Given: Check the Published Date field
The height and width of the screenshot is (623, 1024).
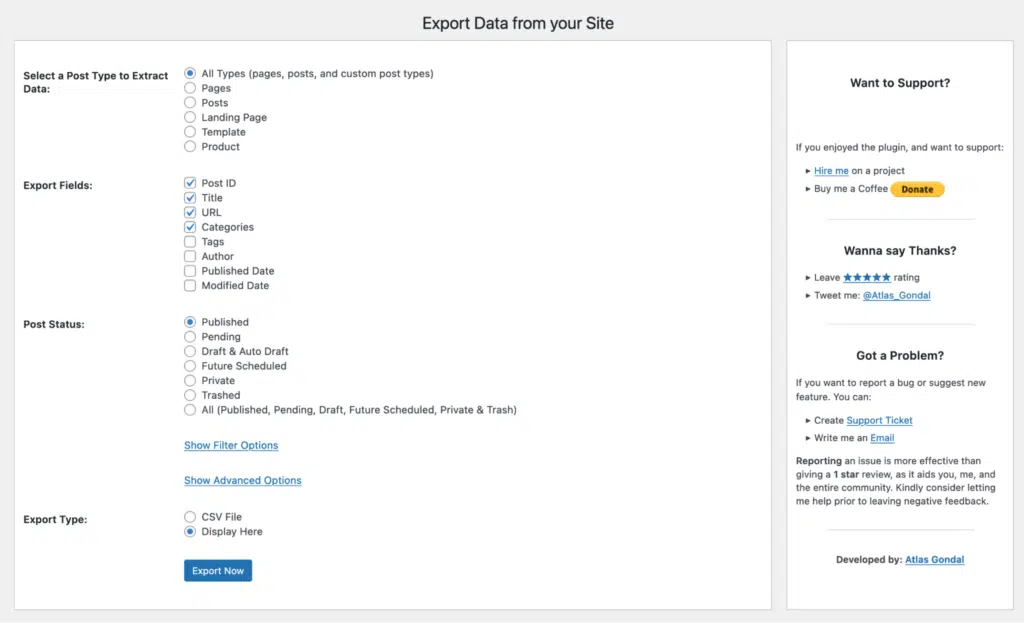Looking at the screenshot, I should [x=190, y=270].
